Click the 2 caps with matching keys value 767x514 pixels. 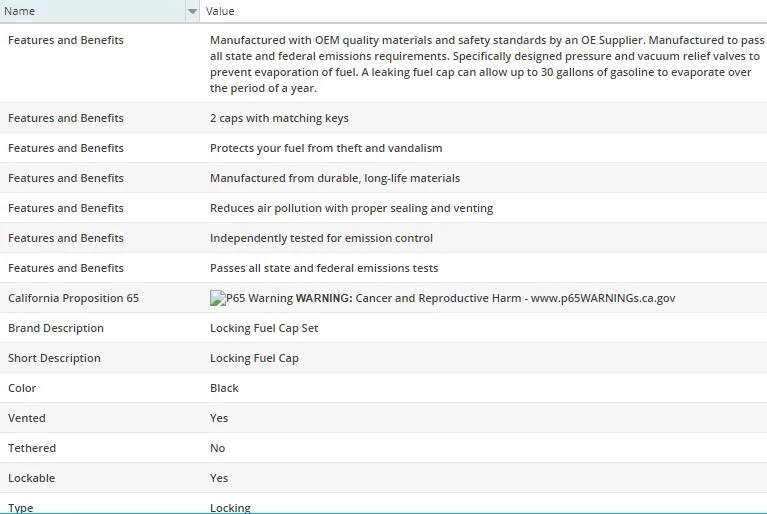pyautogui.click(x=279, y=118)
